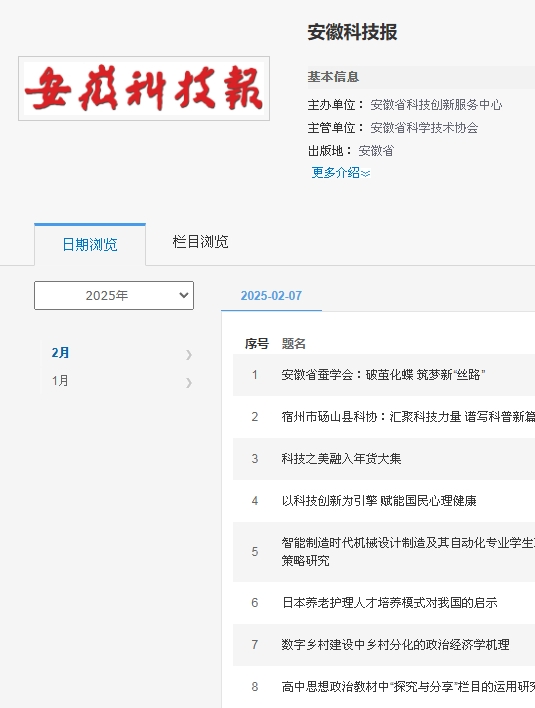Image resolution: width=535 pixels, height=708 pixels.
Task: Select the 2月 month item
Action: 60,353
